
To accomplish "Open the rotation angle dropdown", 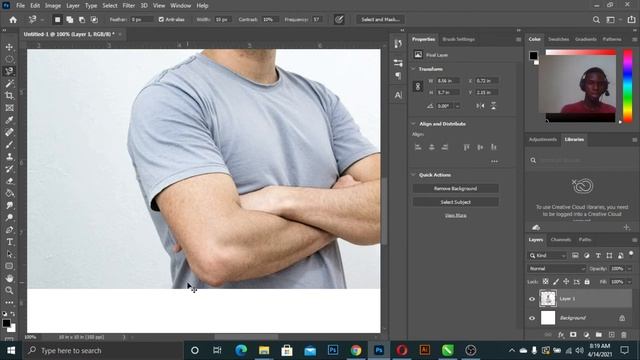I will coord(458,106).
